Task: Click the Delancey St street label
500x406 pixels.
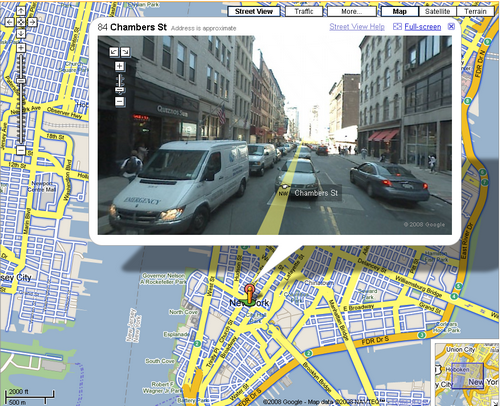Action: tap(373, 265)
